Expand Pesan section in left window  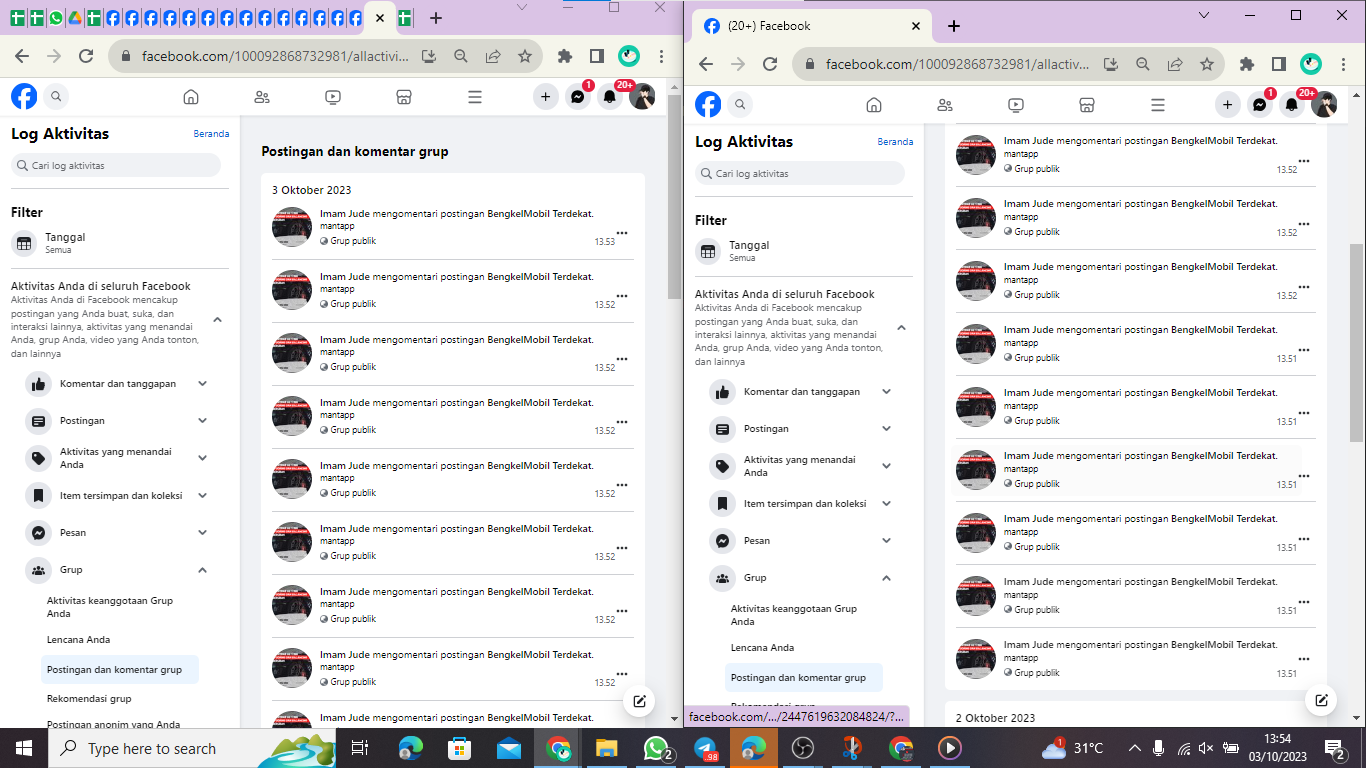coord(202,532)
